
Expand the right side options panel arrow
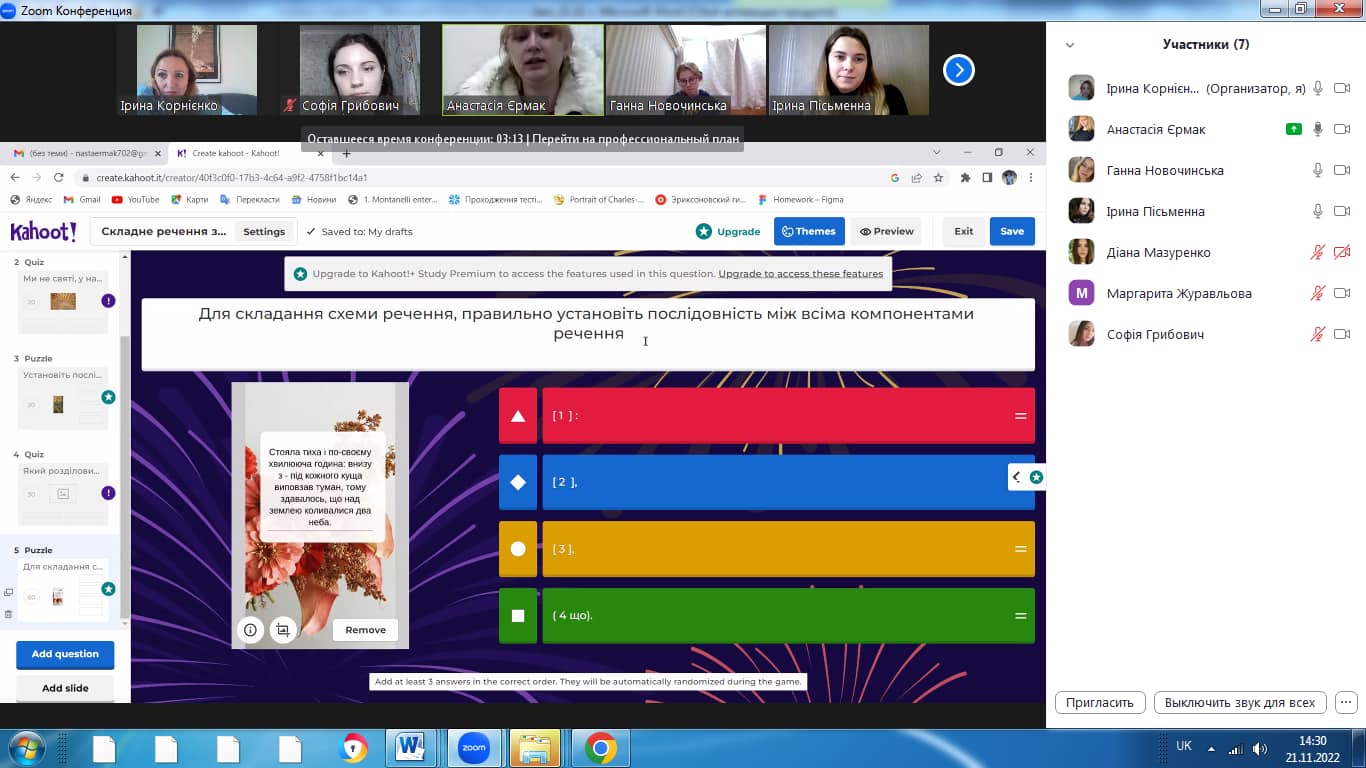(x=1016, y=477)
